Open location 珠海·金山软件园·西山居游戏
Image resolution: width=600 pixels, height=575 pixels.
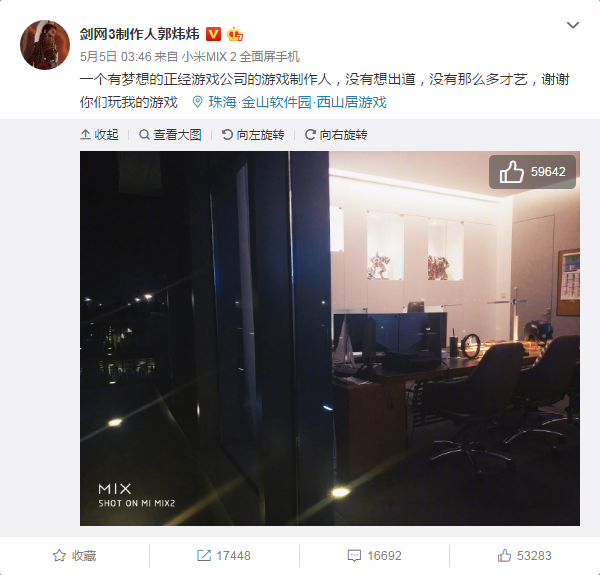[297, 103]
